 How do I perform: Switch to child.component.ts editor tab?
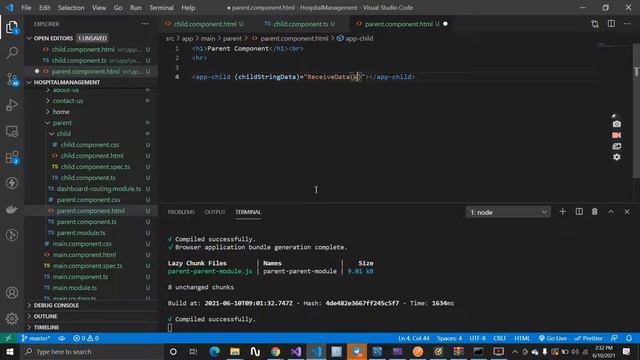pos(300,24)
